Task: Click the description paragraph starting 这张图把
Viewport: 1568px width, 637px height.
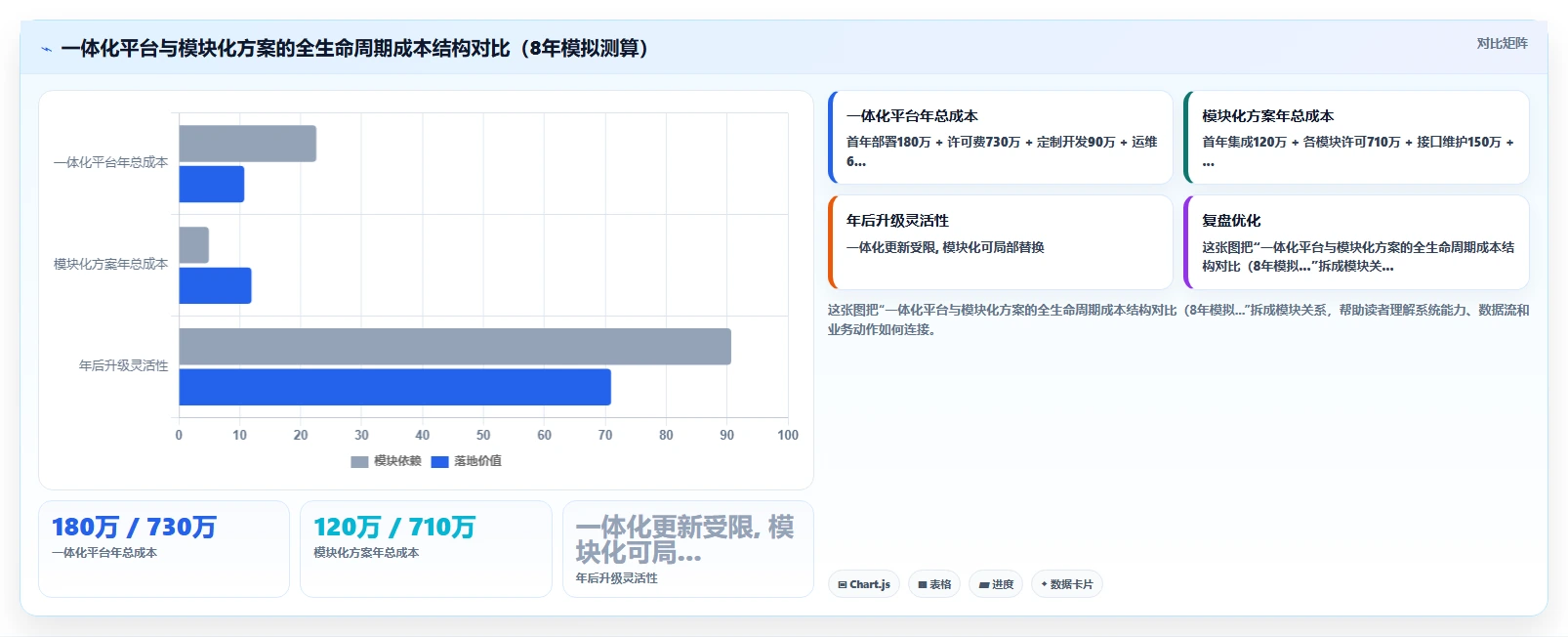Action: [x=1178, y=319]
